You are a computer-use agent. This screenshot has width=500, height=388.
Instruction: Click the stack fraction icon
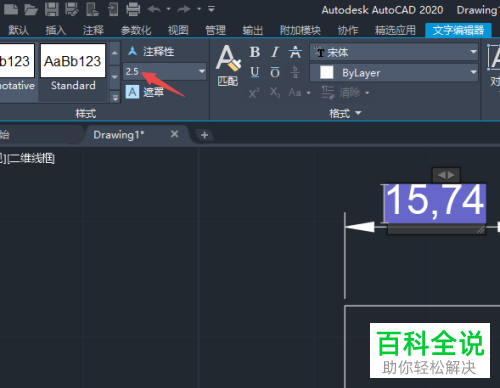(295, 72)
